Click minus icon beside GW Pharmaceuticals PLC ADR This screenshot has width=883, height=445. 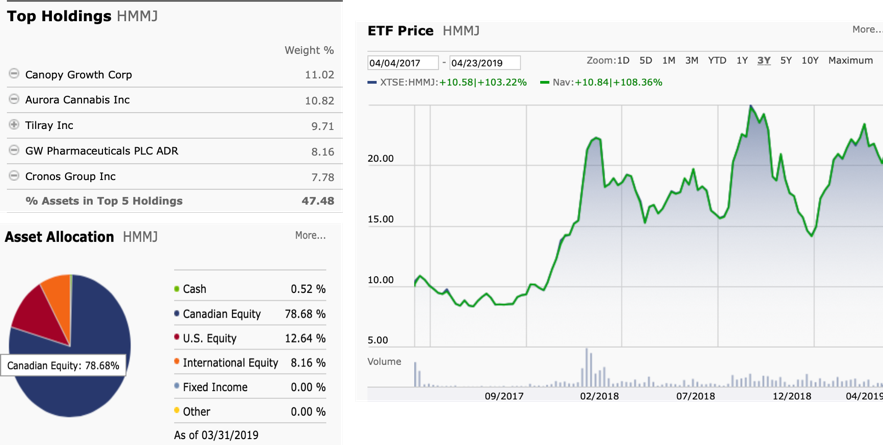coord(14,150)
